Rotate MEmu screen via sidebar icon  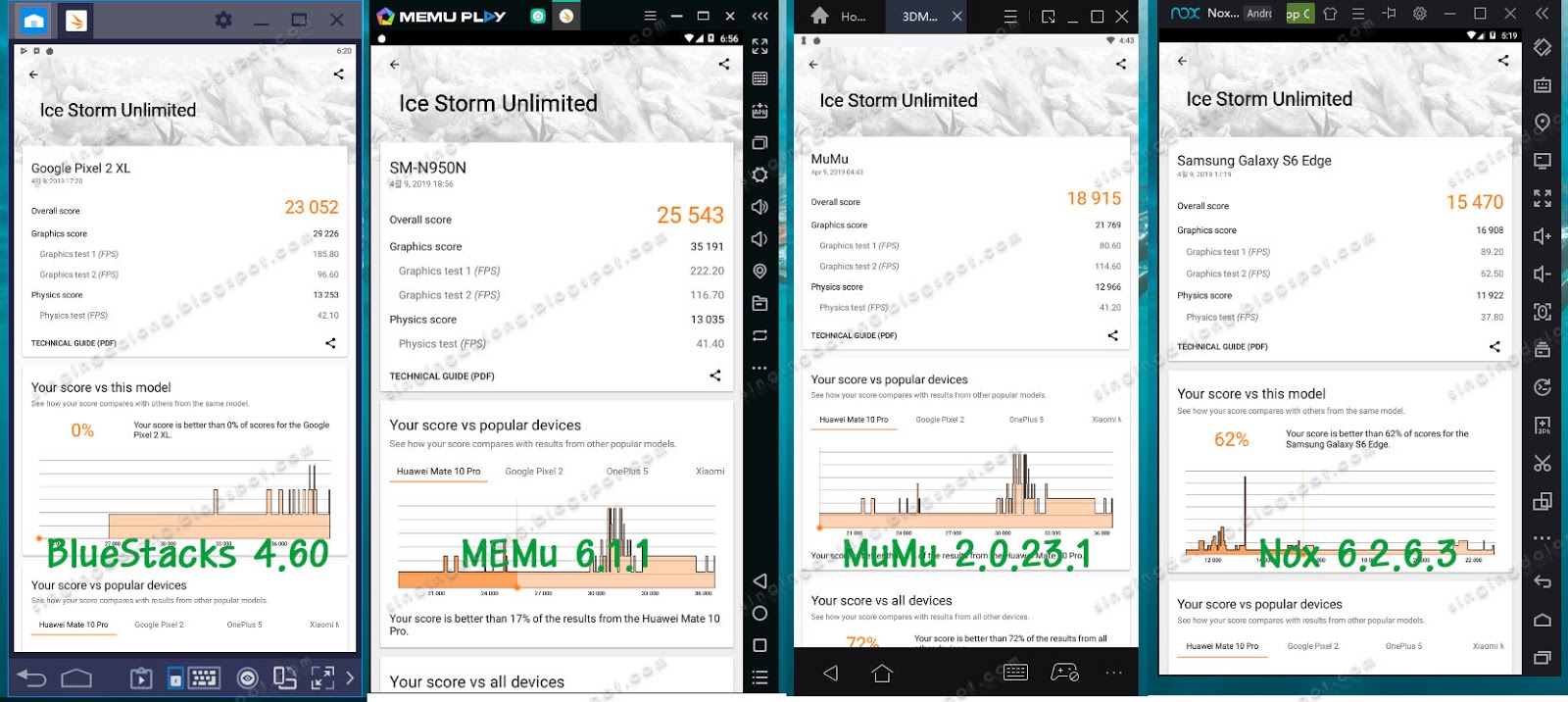(x=759, y=335)
